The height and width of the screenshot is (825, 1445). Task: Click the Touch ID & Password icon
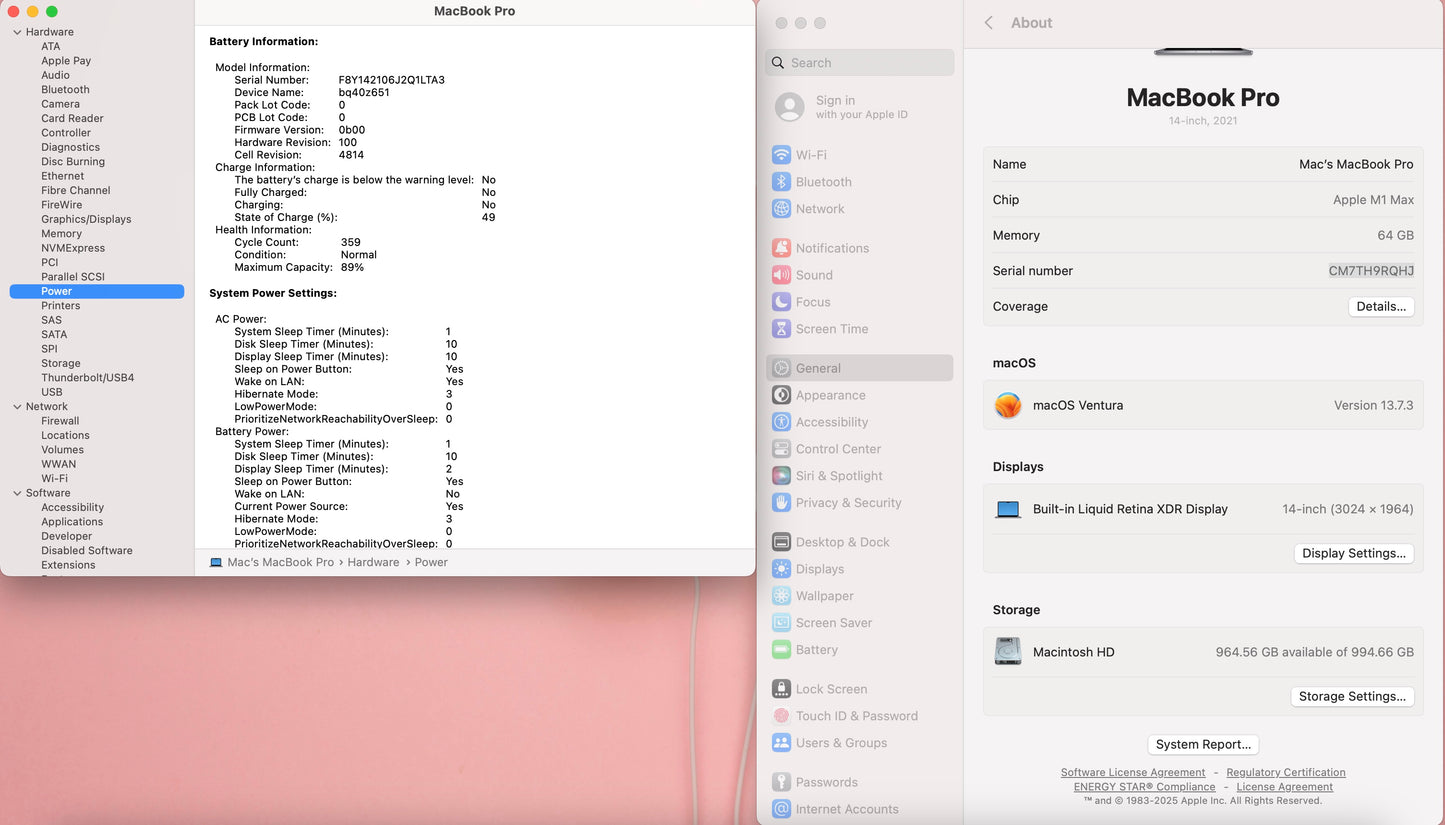tap(781, 716)
